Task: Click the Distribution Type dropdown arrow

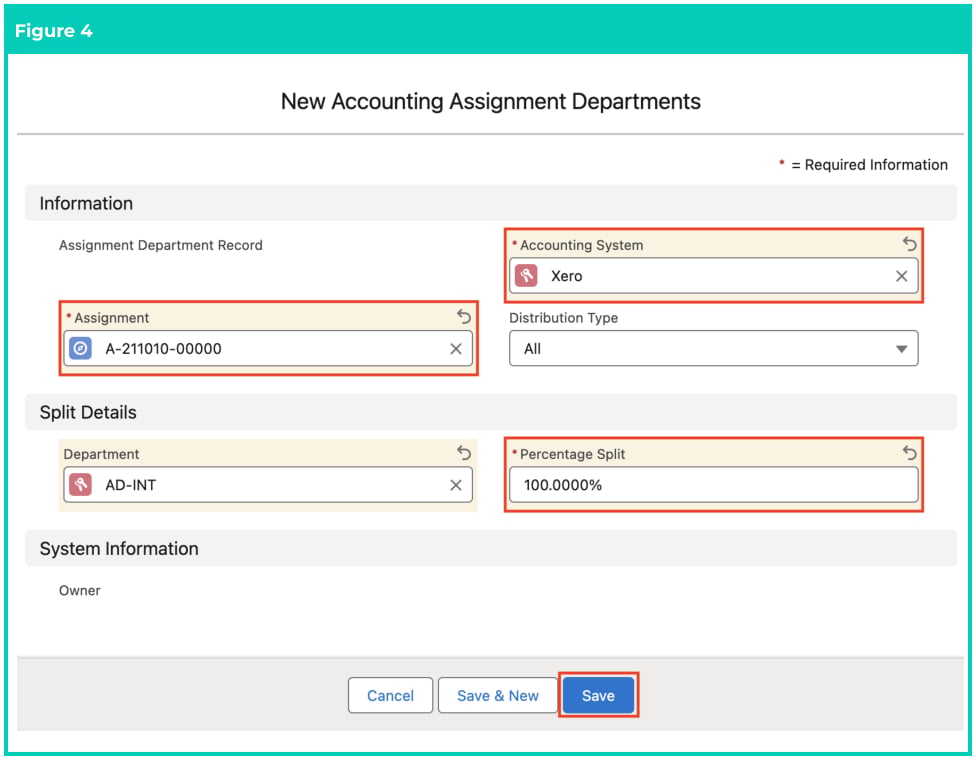Action: click(x=901, y=349)
